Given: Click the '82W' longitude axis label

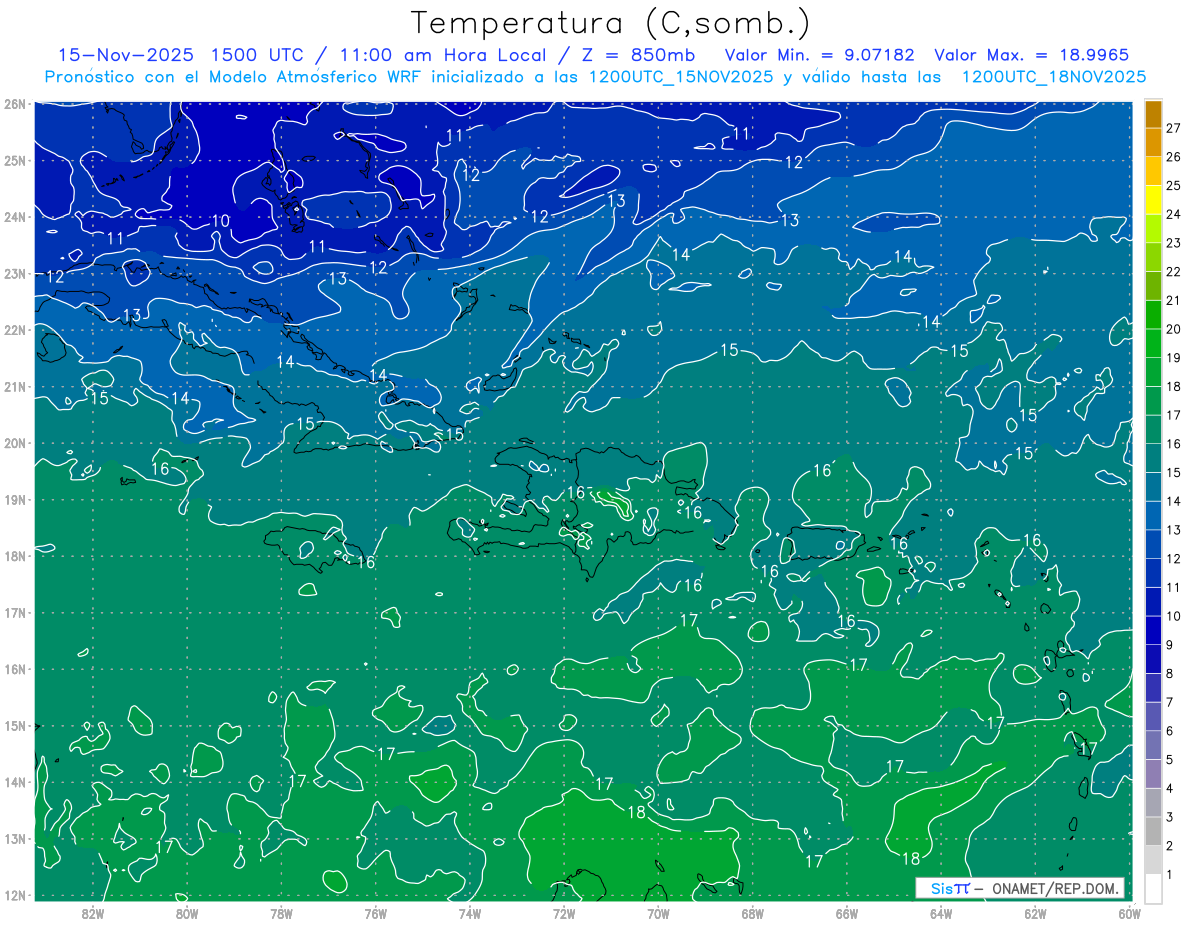Looking at the screenshot, I should (x=93, y=914).
